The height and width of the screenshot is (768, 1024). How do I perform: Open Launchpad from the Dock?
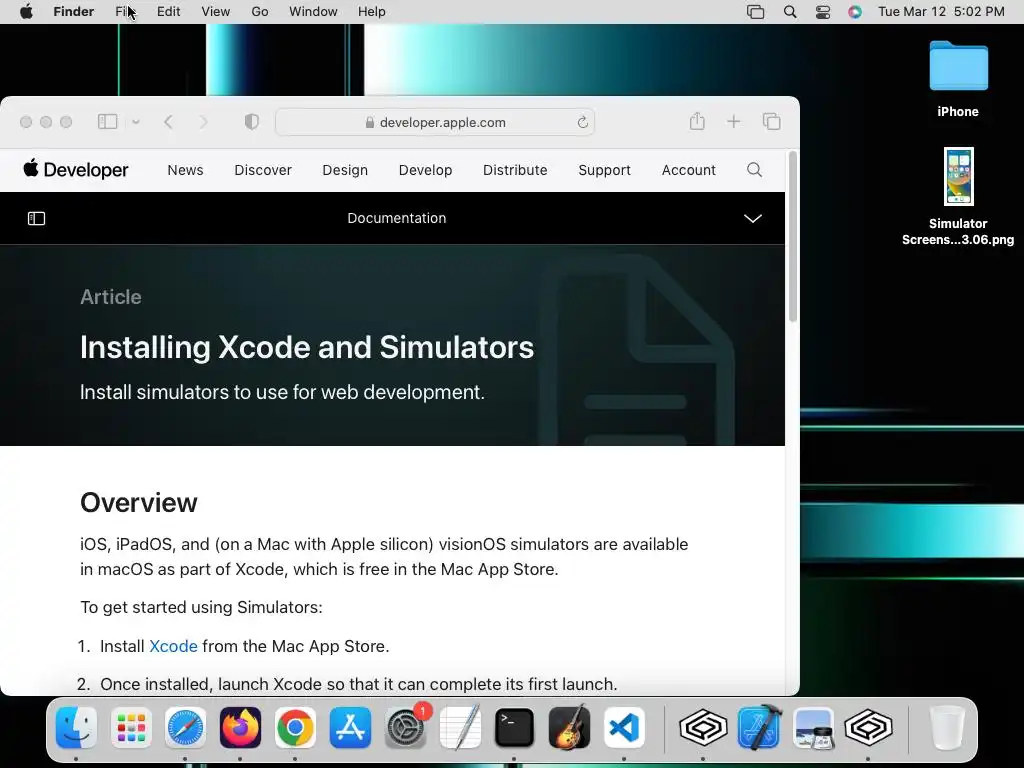(x=131, y=727)
